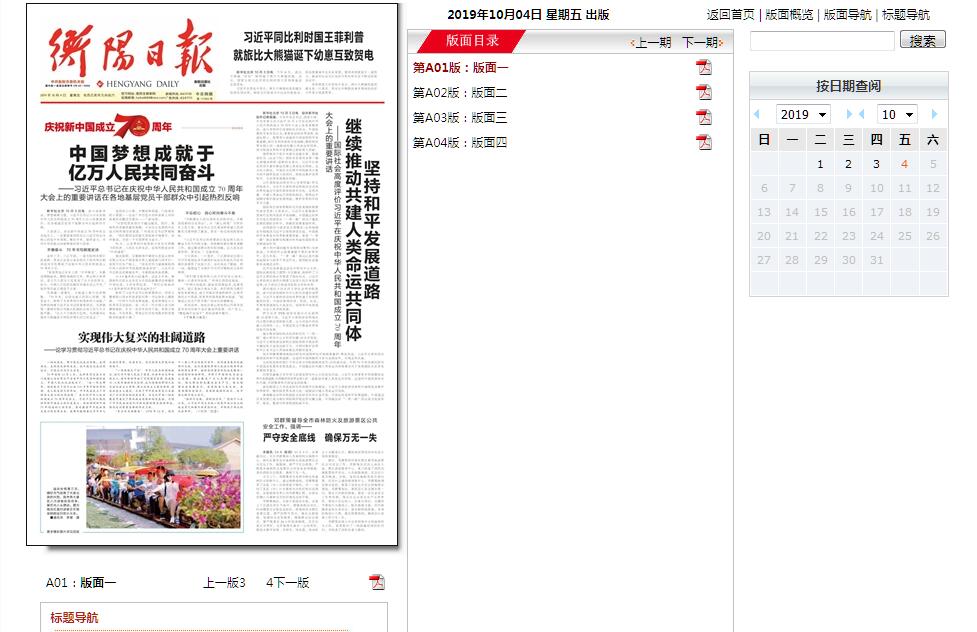The image size is (977, 632).
Task: Focus the search text field
Action: coord(822,41)
